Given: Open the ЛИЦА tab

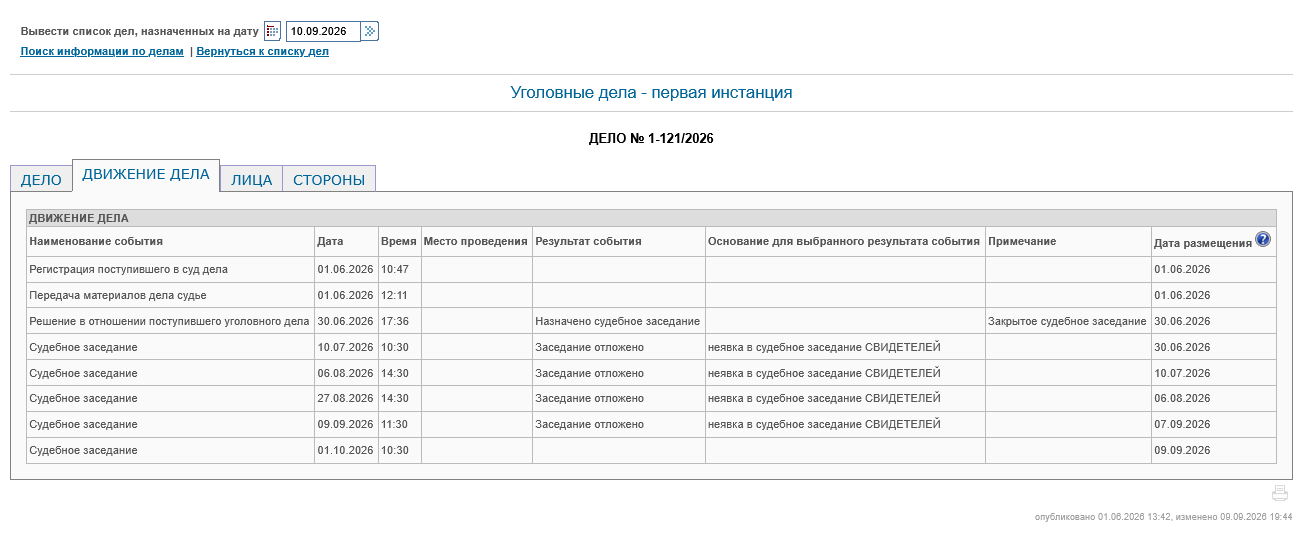Looking at the screenshot, I should coord(251,180).
